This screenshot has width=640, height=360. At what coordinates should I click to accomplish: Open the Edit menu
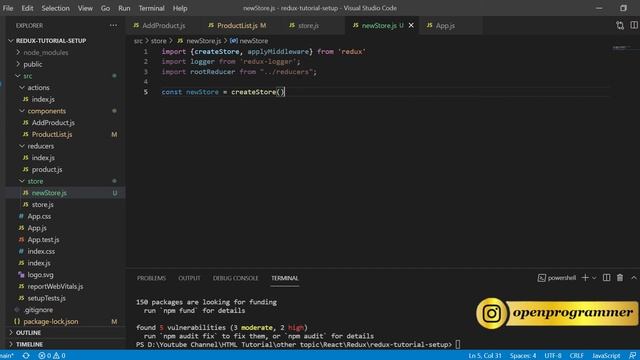(x=27, y=8)
